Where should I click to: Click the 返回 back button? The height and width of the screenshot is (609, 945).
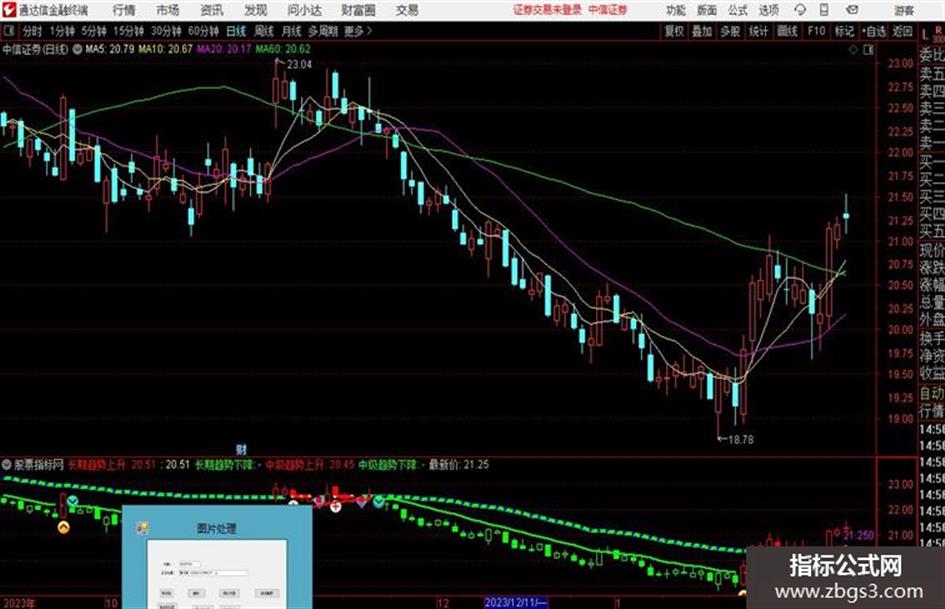[902, 31]
